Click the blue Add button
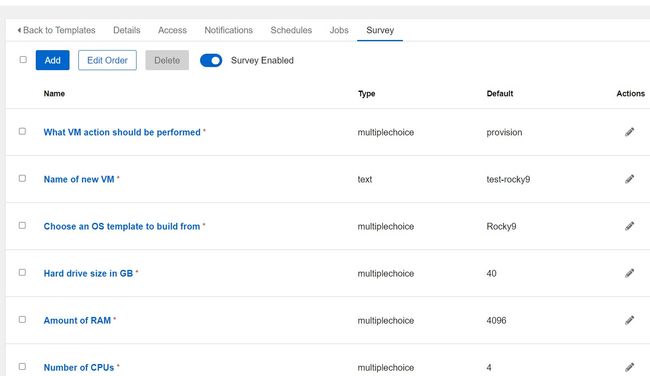This screenshot has width=650, height=376. coord(53,60)
